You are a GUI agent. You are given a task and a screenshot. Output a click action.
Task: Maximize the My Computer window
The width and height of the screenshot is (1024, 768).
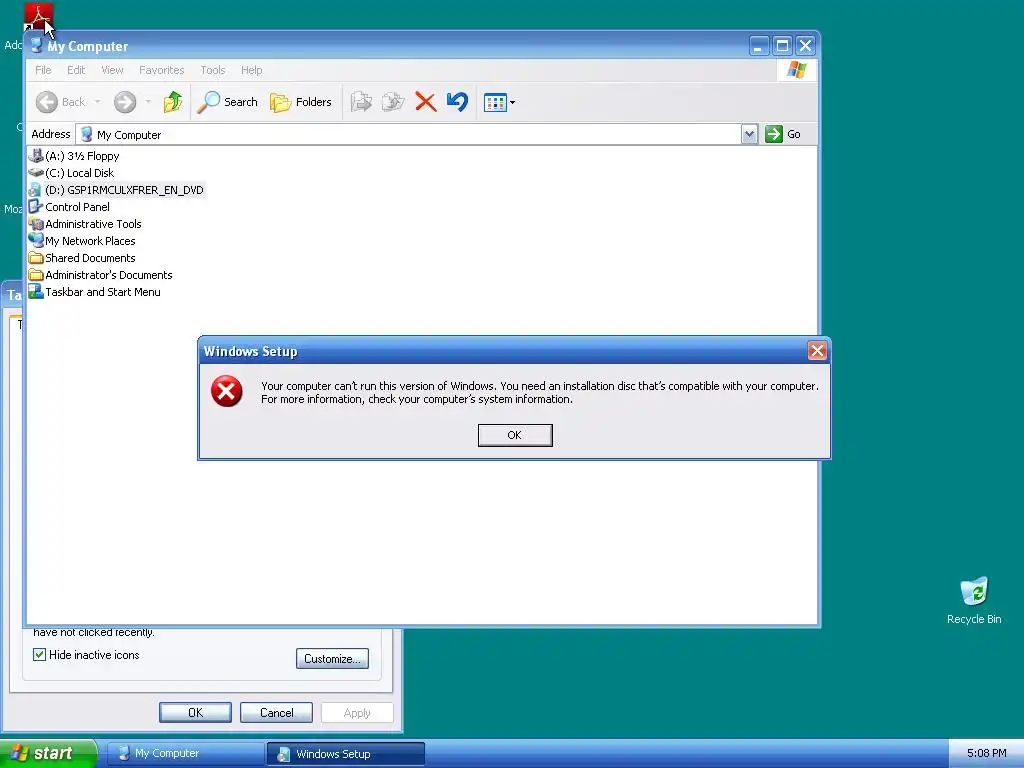[782, 46]
